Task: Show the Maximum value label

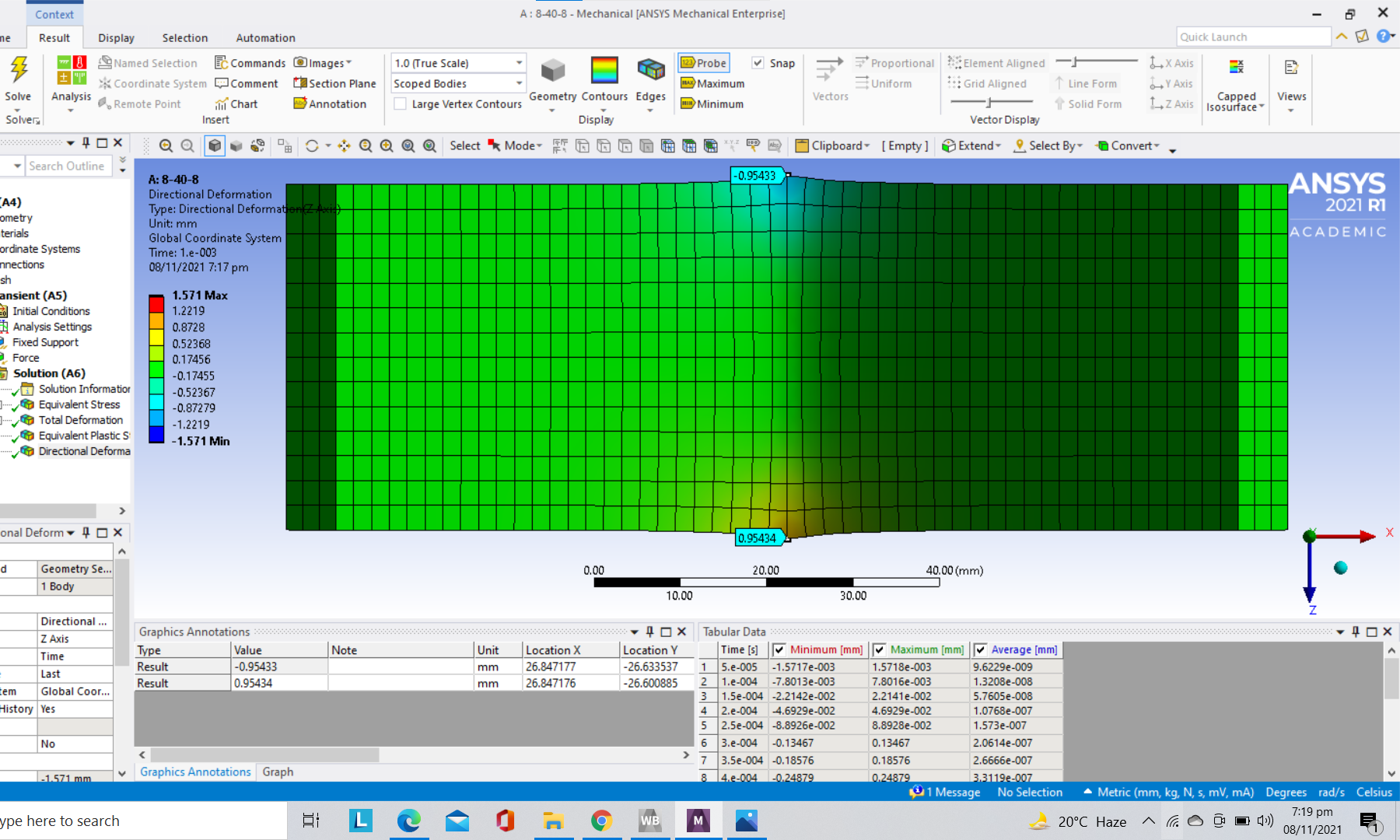Action: (712, 83)
